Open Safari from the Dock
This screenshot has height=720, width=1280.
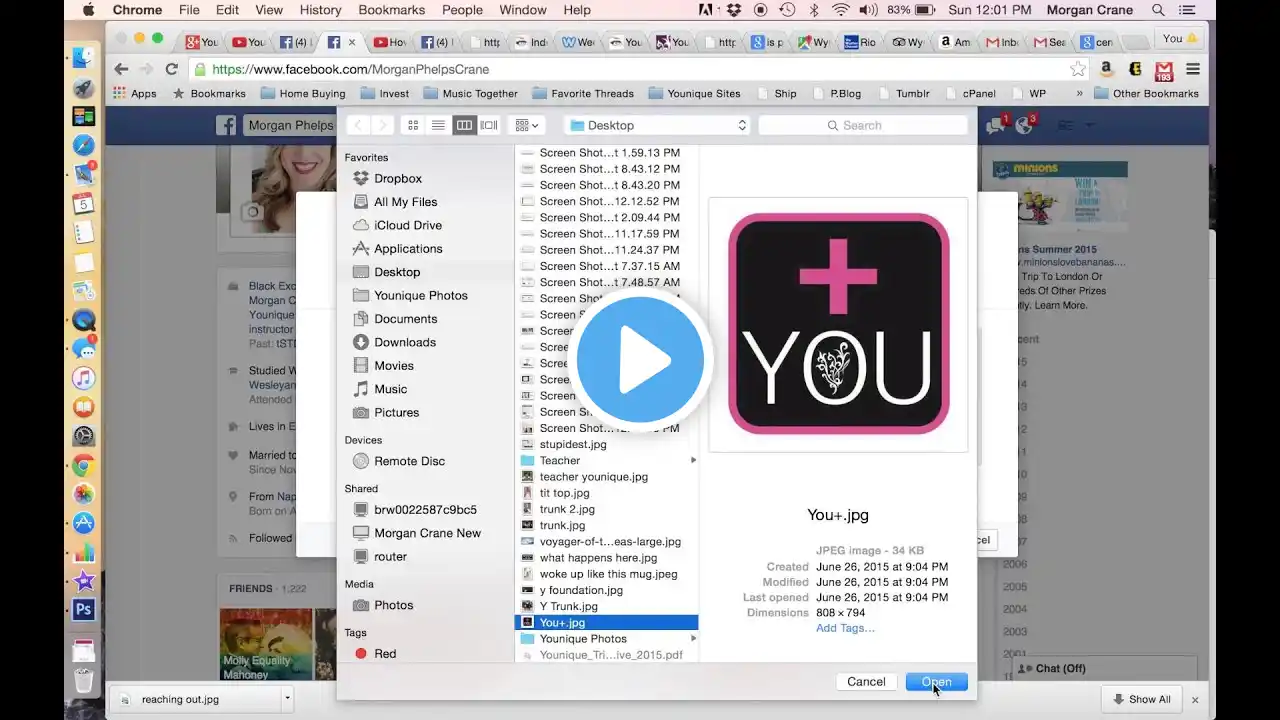click(84, 145)
